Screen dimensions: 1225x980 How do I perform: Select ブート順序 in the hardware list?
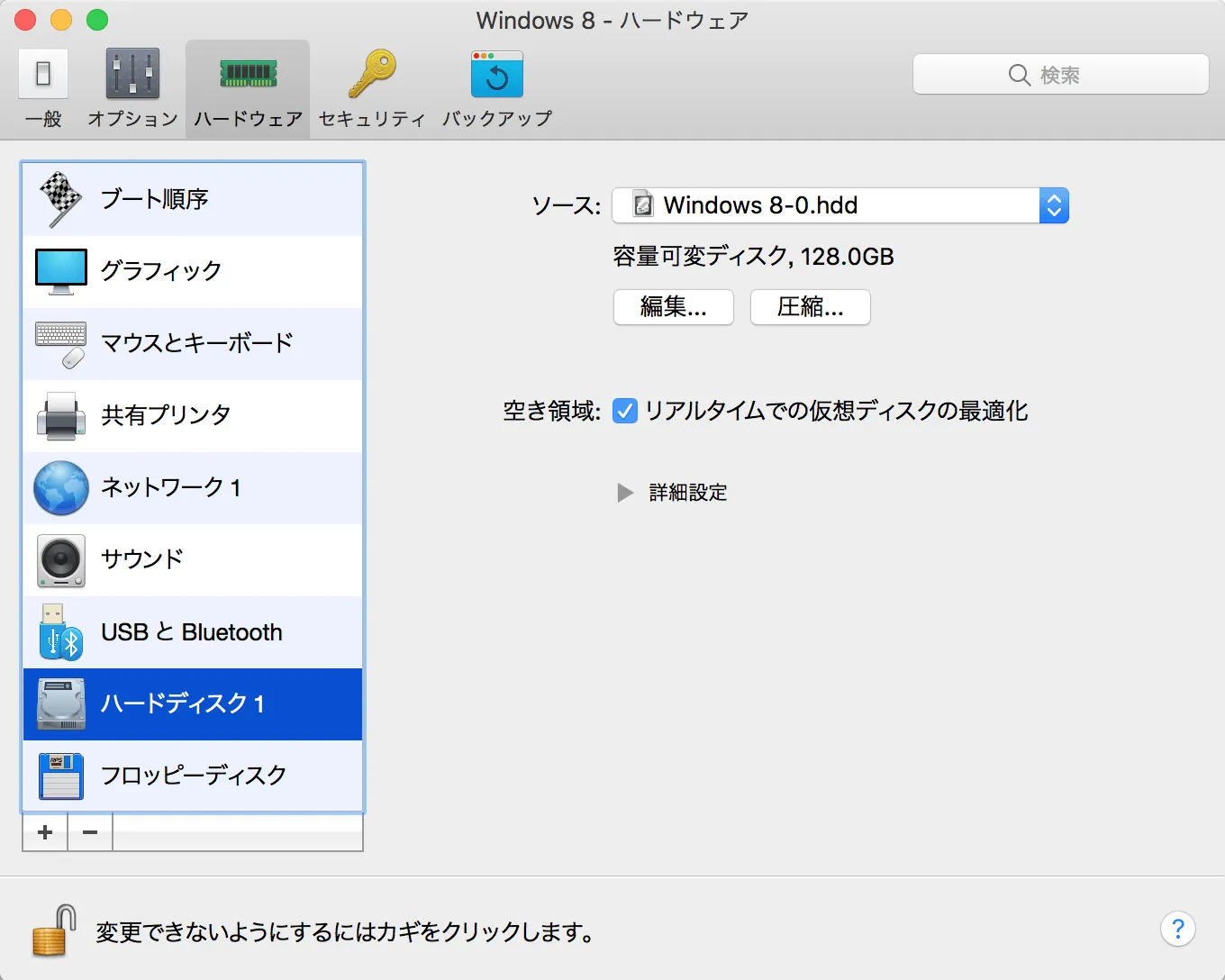[193, 199]
